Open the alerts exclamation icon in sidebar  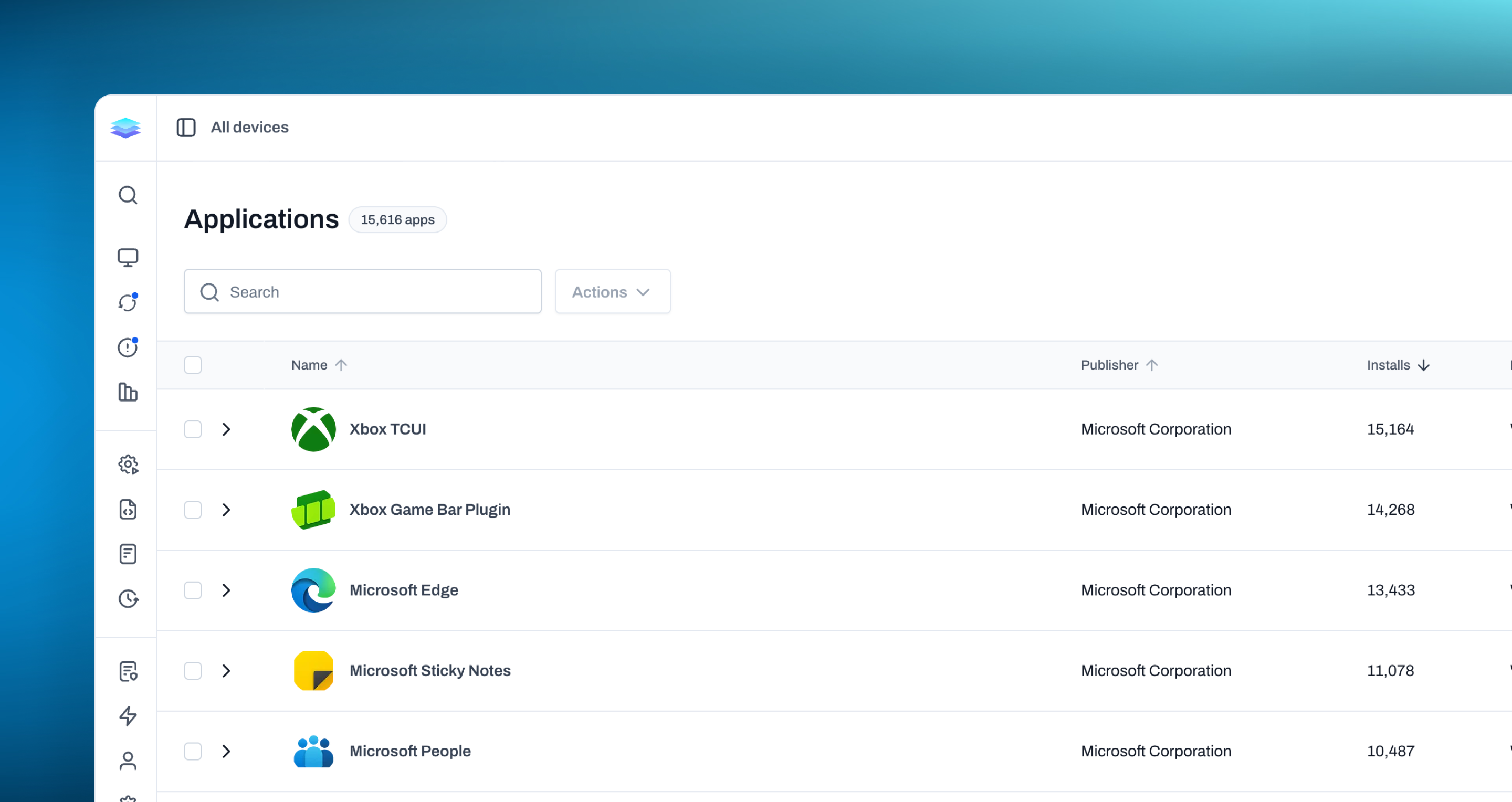coord(128,347)
